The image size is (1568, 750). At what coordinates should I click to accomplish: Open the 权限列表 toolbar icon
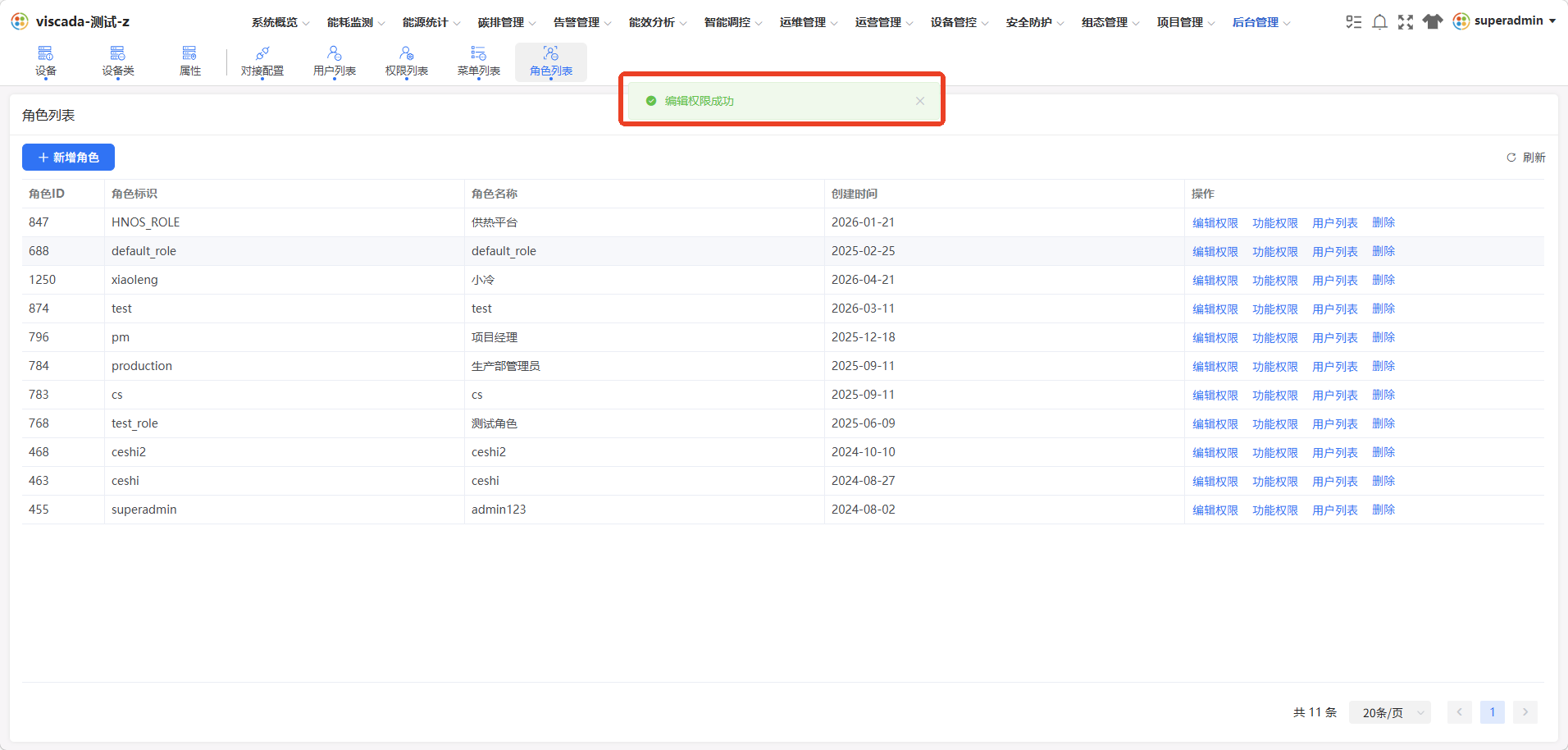[407, 62]
